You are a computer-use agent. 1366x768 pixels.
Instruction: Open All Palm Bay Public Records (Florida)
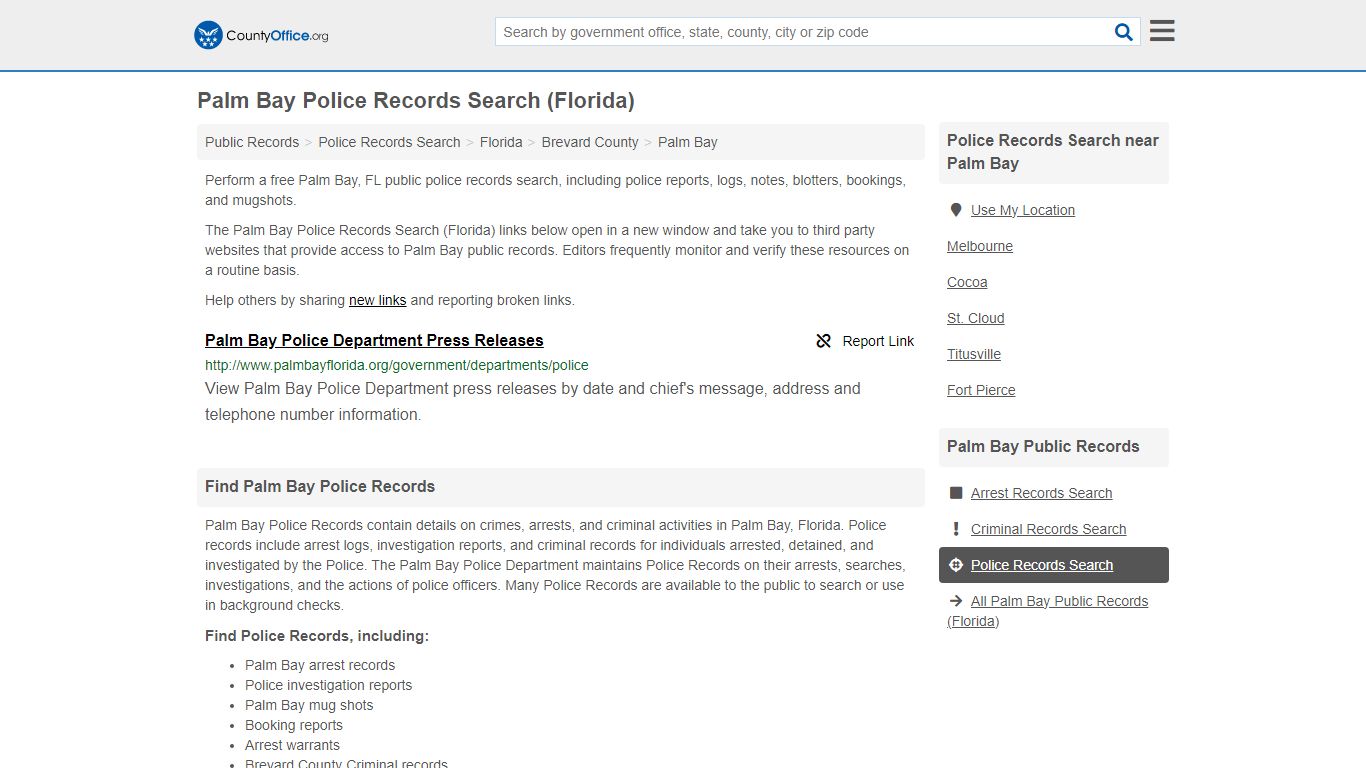(1047, 611)
